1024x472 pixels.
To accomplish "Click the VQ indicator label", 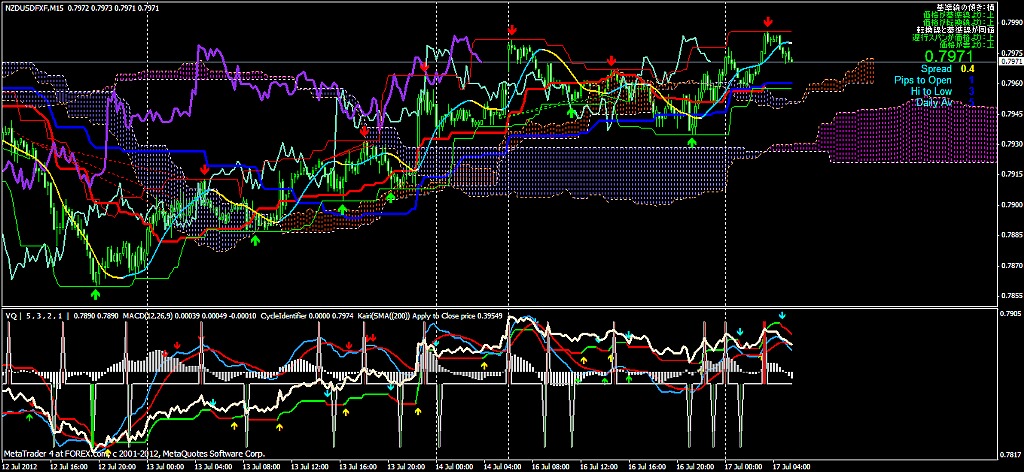I will [x=12, y=315].
